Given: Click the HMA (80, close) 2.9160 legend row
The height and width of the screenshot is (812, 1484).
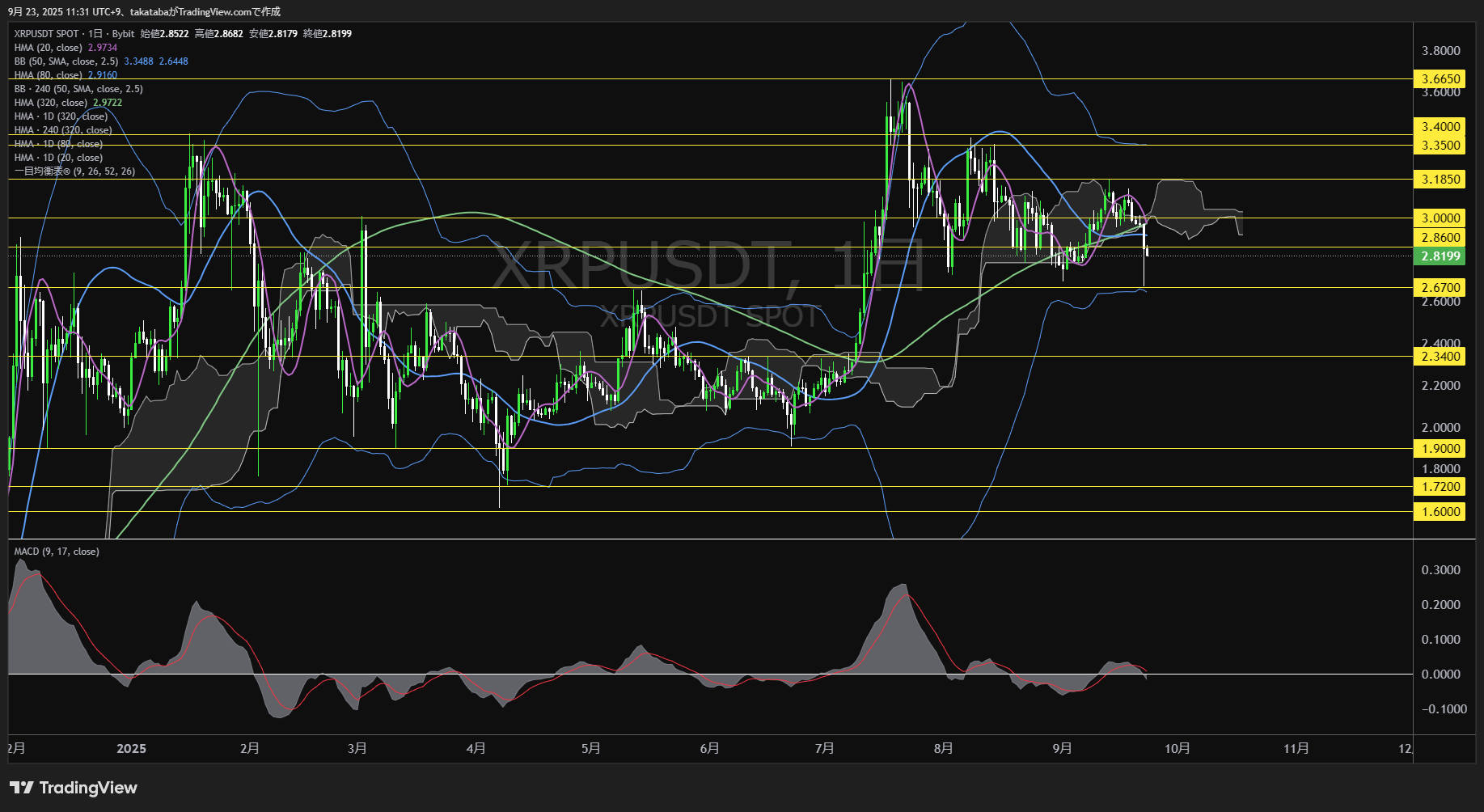Looking at the screenshot, I should 66,75.
